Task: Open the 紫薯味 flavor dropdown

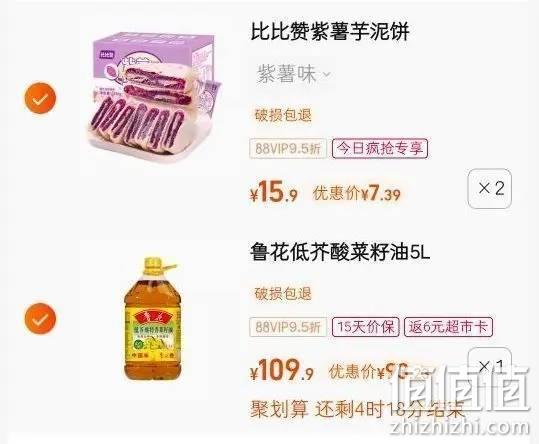Action: [294, 74]
